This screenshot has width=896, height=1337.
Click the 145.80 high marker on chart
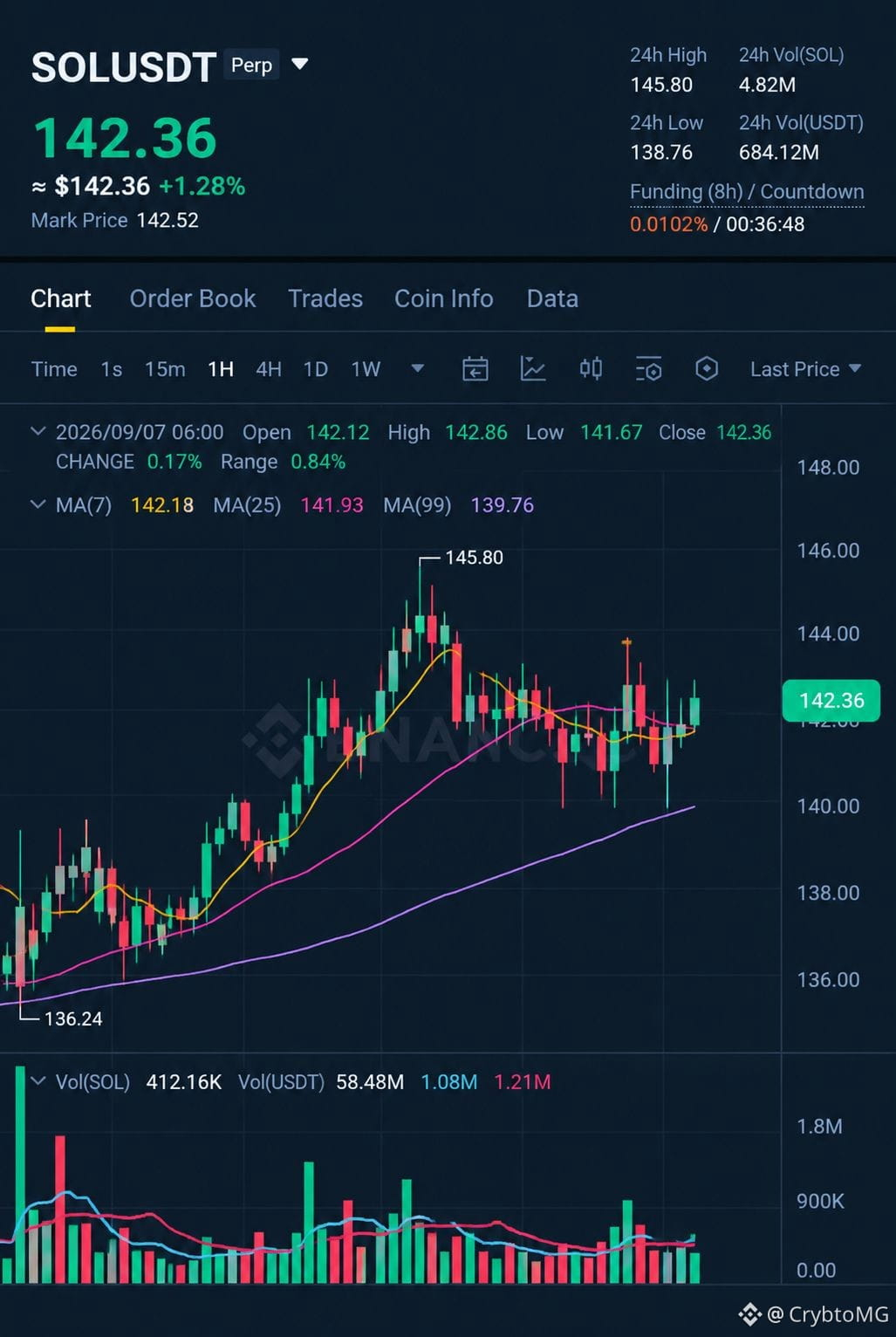tap(474, 558)
